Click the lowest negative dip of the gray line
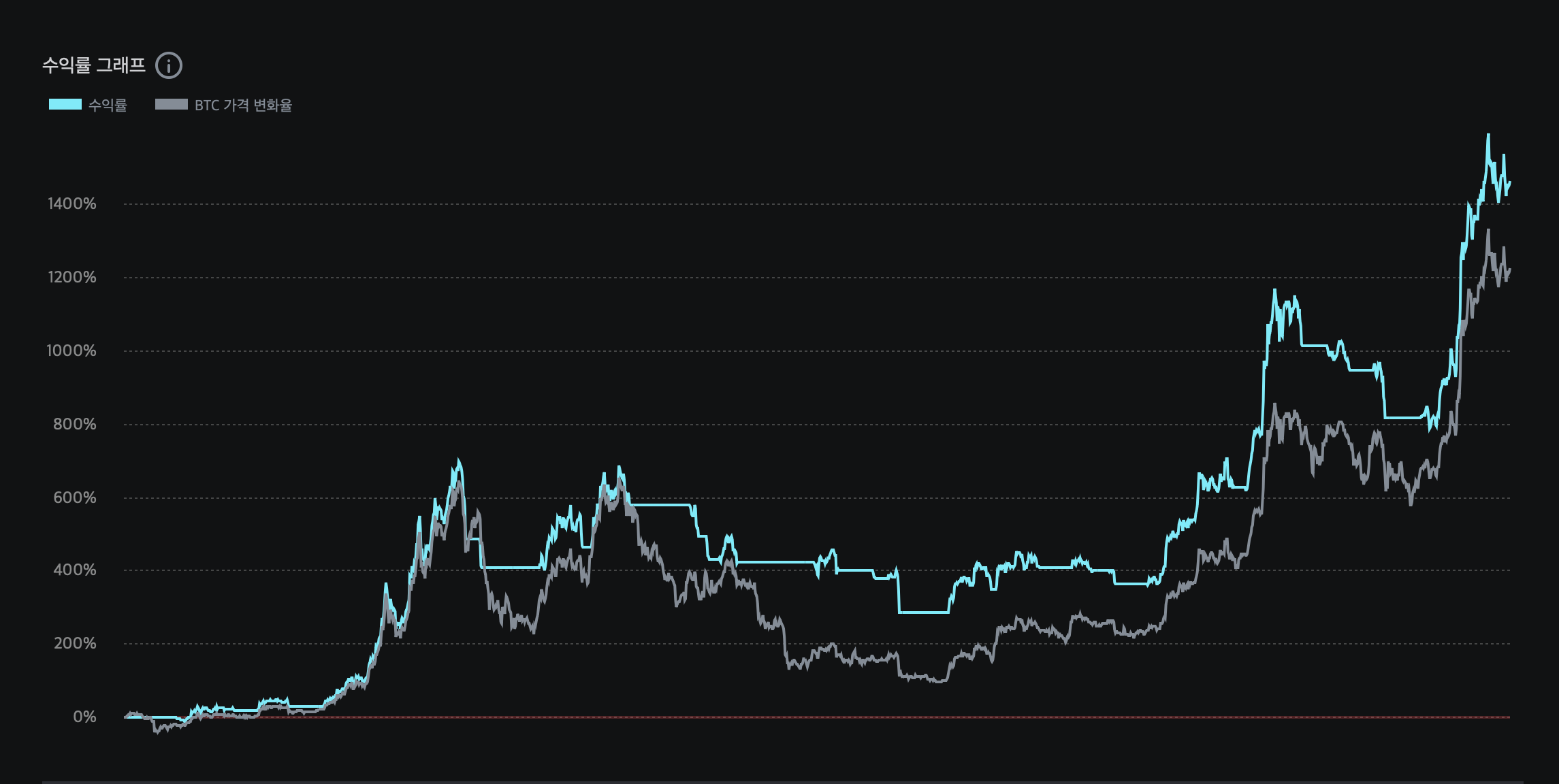The image size is (1559, 784). (157, 732)
